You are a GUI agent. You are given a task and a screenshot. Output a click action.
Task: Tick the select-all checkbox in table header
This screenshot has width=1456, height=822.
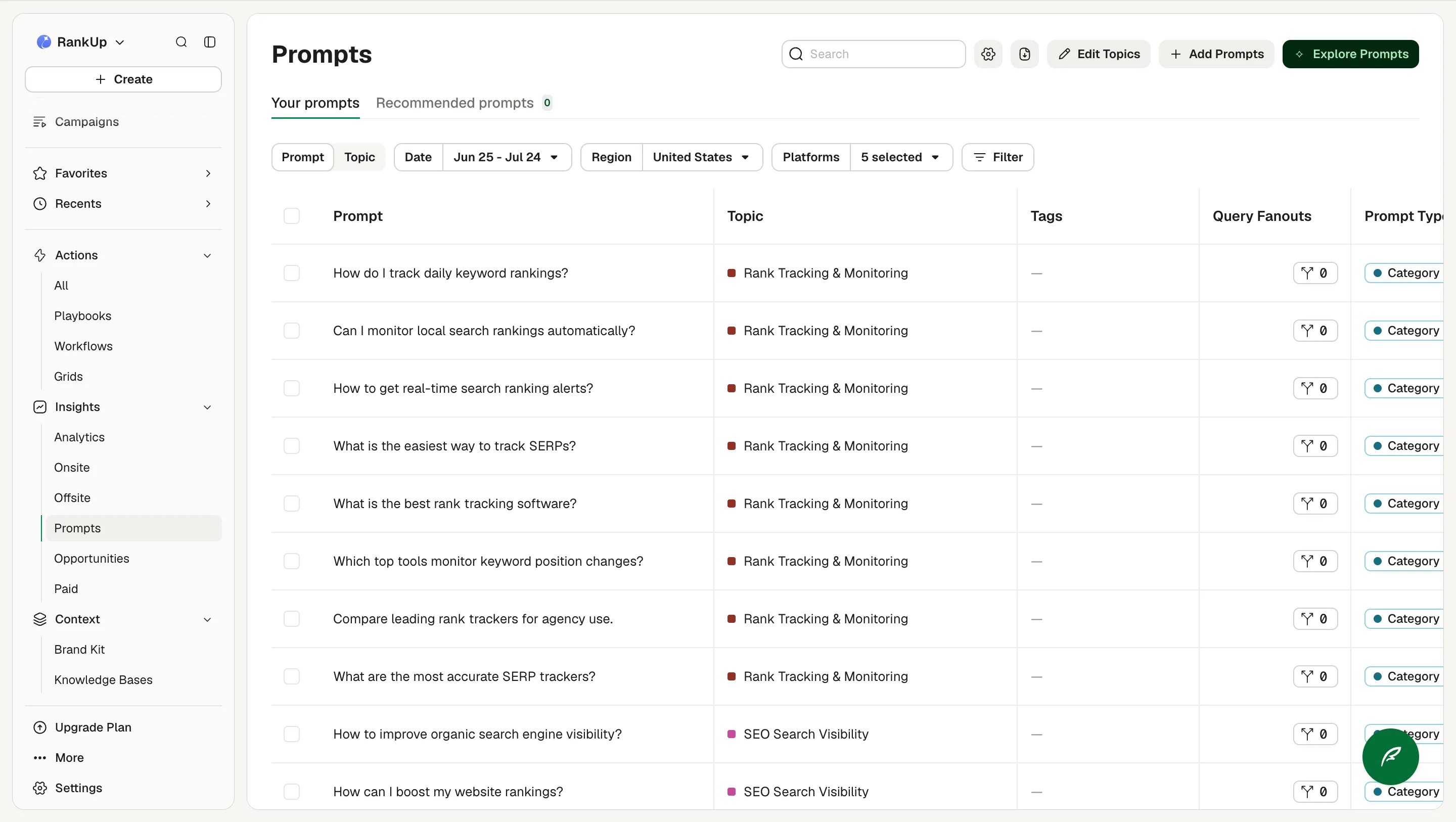(291, 216)
